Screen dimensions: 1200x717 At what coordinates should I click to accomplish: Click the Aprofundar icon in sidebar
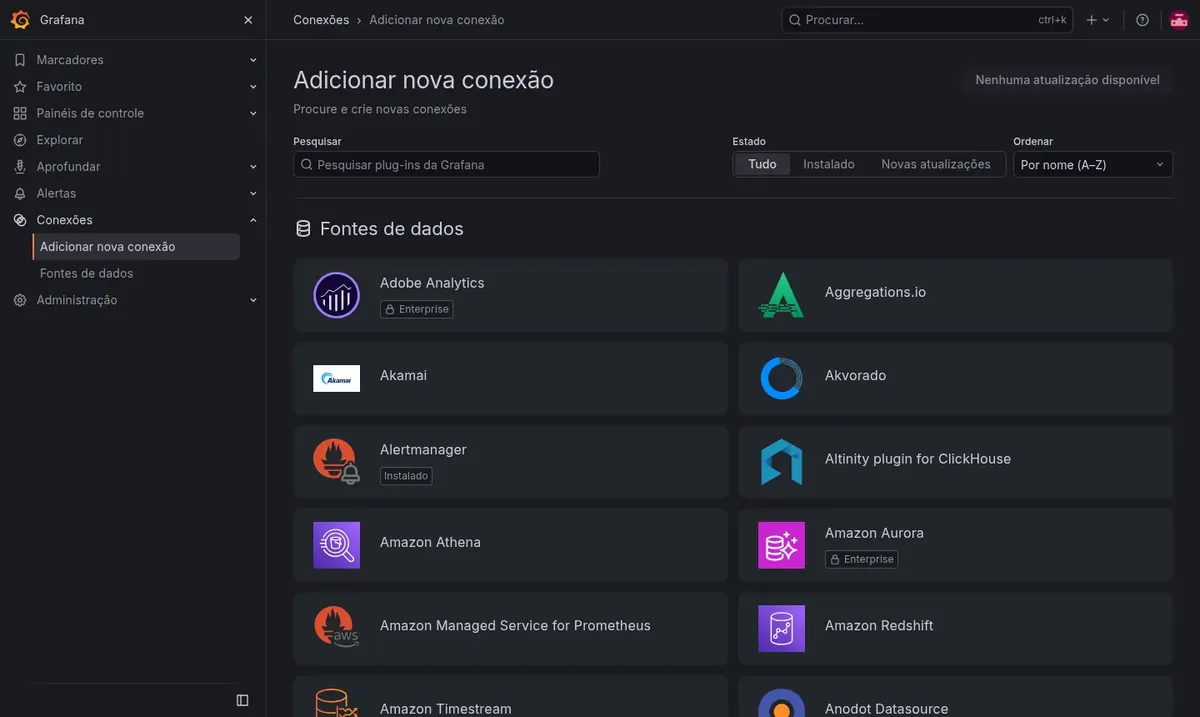pyautogui.click(x=20, y=167)
